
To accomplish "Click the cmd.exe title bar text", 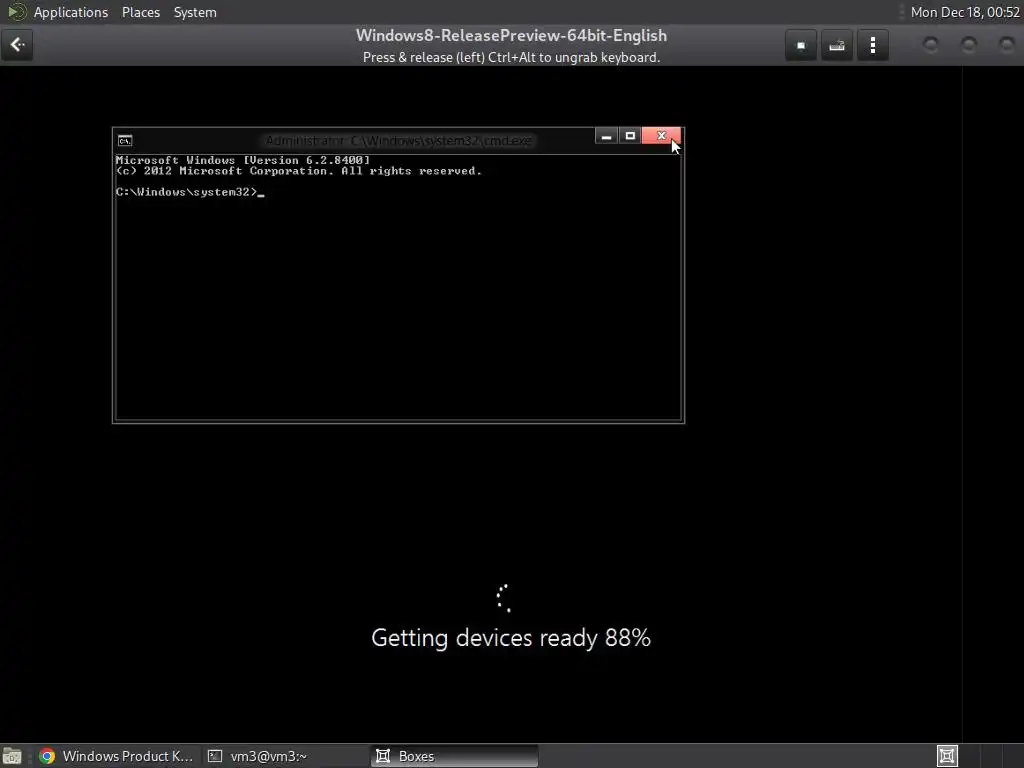I will coord(398,140).
